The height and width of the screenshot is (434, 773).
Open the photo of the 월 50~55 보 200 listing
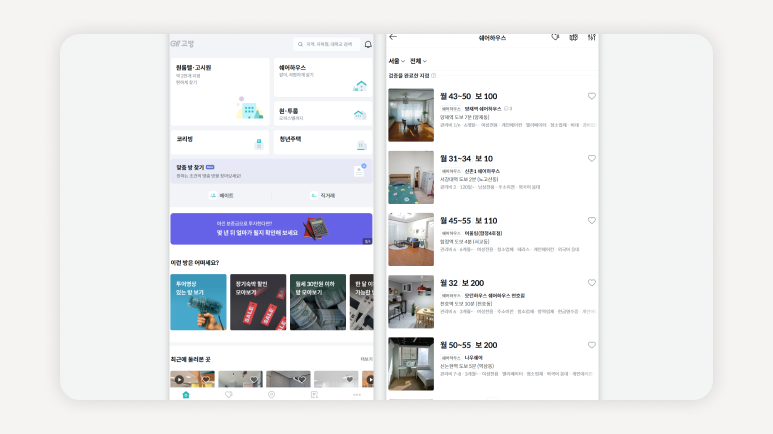pyautogui.click(x=411, y=363)
